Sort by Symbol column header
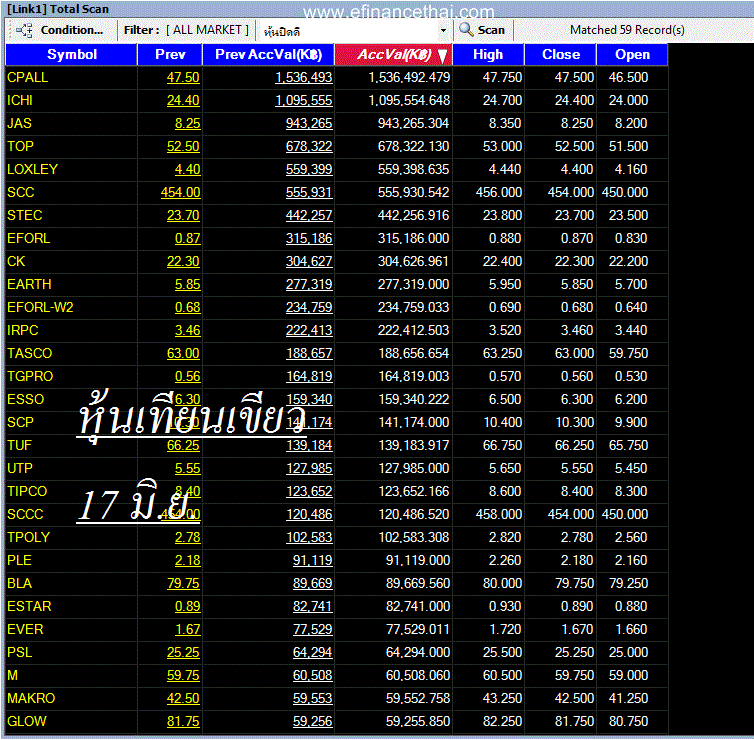This screenshot has width=754, height=740. pos(71,54)
